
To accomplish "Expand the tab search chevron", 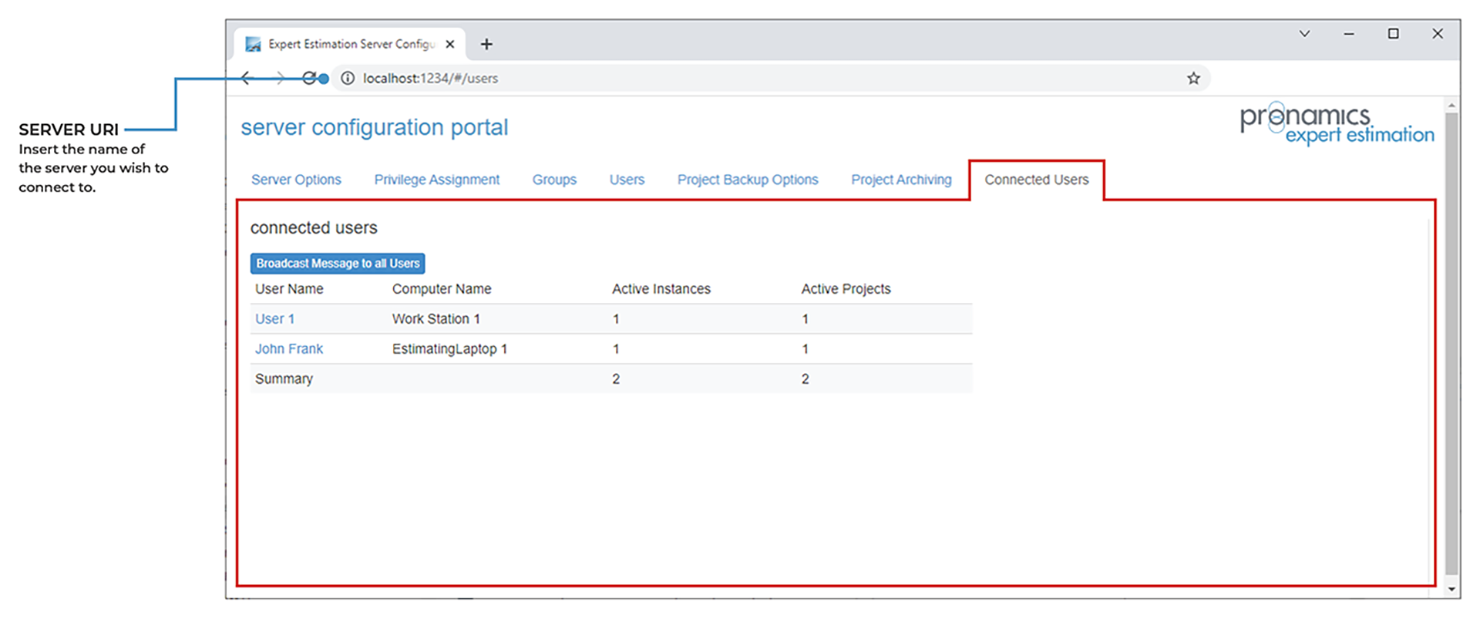I will pos(1304,34).
